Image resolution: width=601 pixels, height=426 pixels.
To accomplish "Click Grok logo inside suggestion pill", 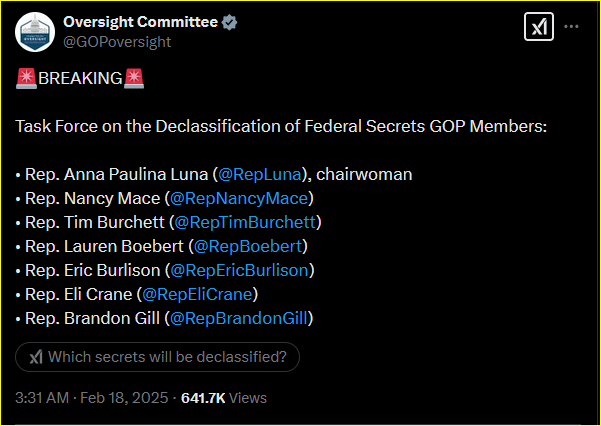I will pyautogui.click(x=36, y=357).
